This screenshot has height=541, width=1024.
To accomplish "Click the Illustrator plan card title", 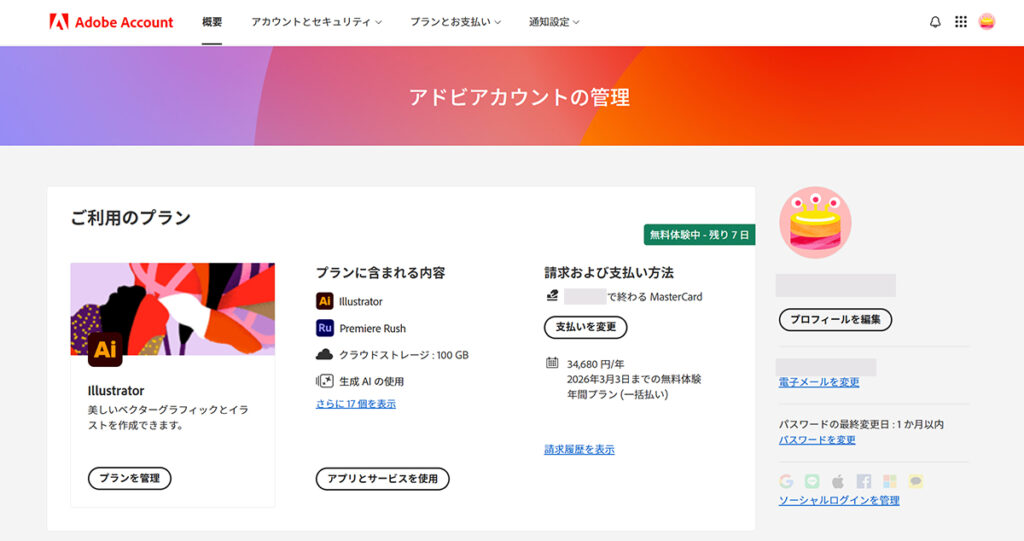I will coord(116,391).
